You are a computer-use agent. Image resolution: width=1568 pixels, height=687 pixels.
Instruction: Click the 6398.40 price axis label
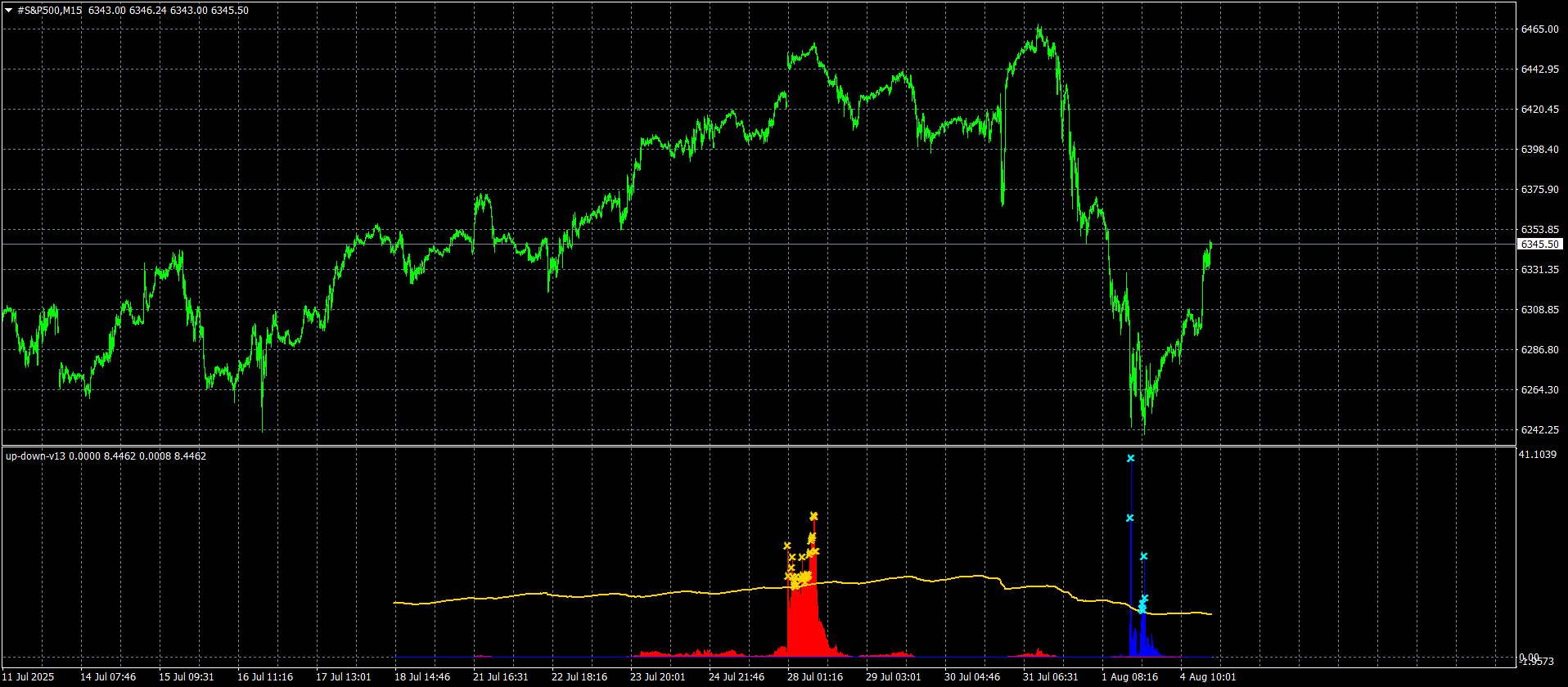click(x=1539, y=150)
